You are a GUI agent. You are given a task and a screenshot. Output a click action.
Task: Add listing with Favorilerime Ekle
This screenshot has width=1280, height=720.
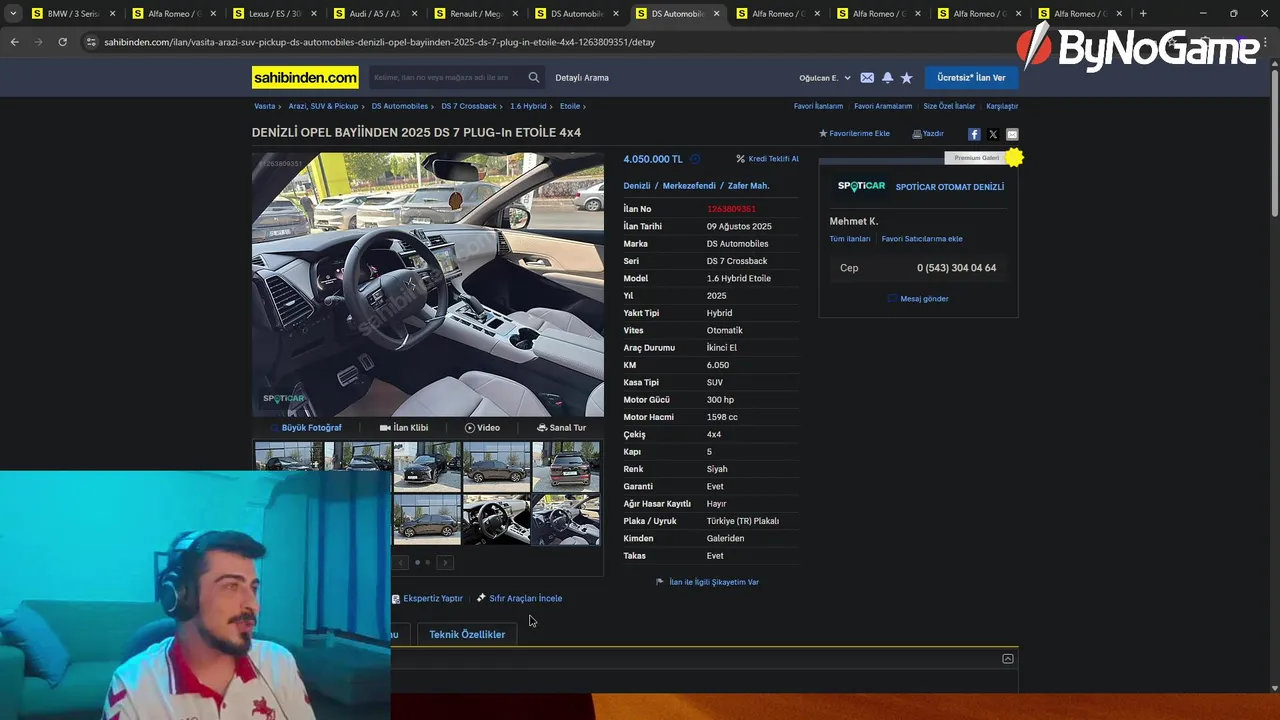(x=854, y=134)
